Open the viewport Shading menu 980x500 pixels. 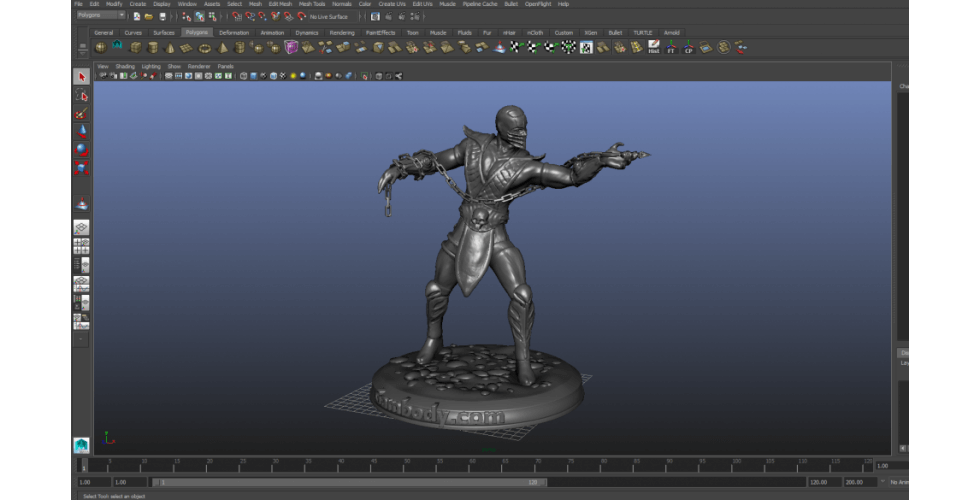[x=124, y=66]
